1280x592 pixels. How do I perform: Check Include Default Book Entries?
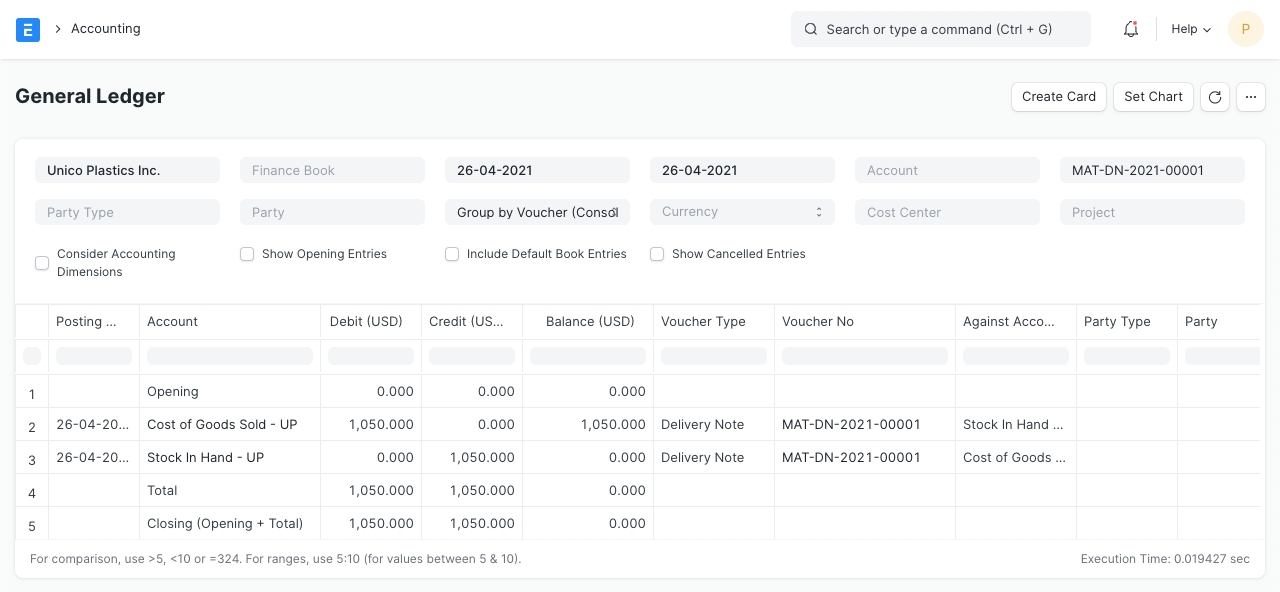[452, 254]
